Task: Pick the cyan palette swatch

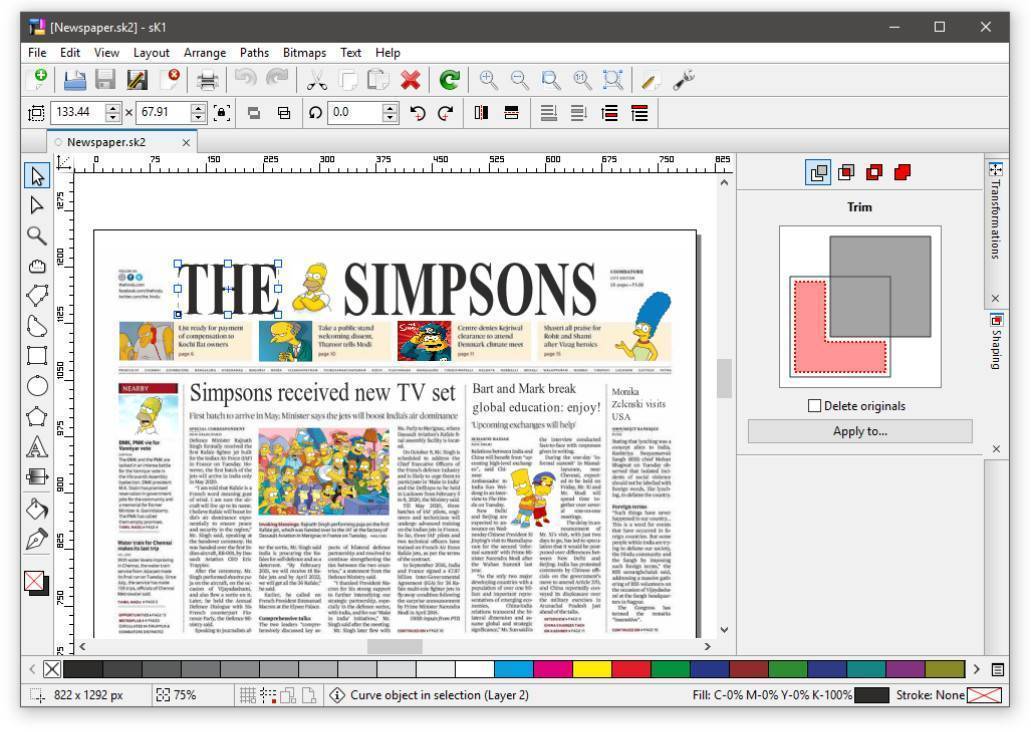Action: 514,670
